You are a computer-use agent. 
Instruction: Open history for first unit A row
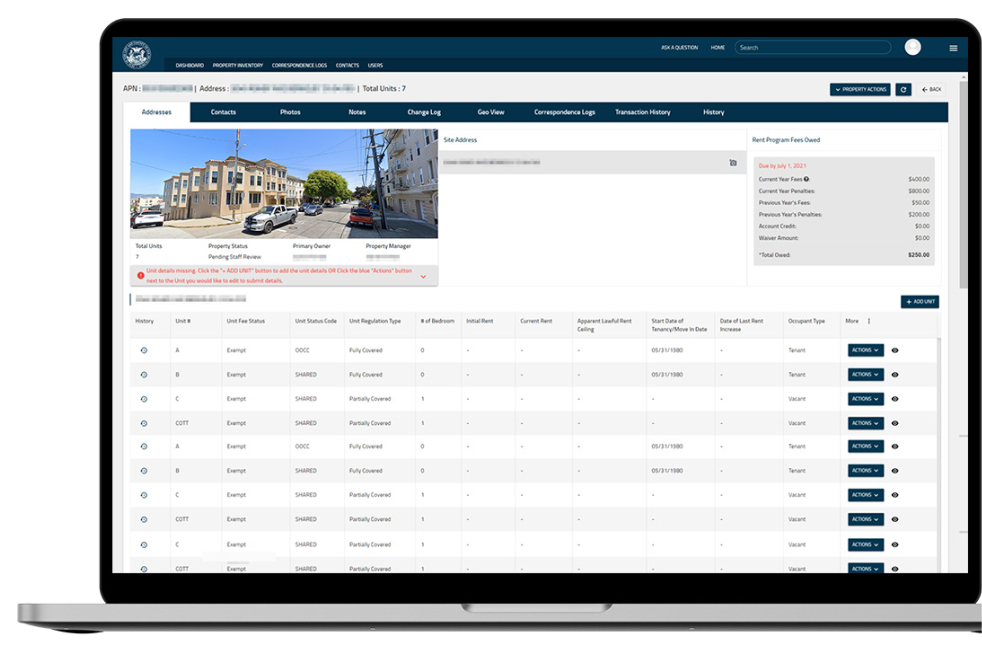[144, 350]
